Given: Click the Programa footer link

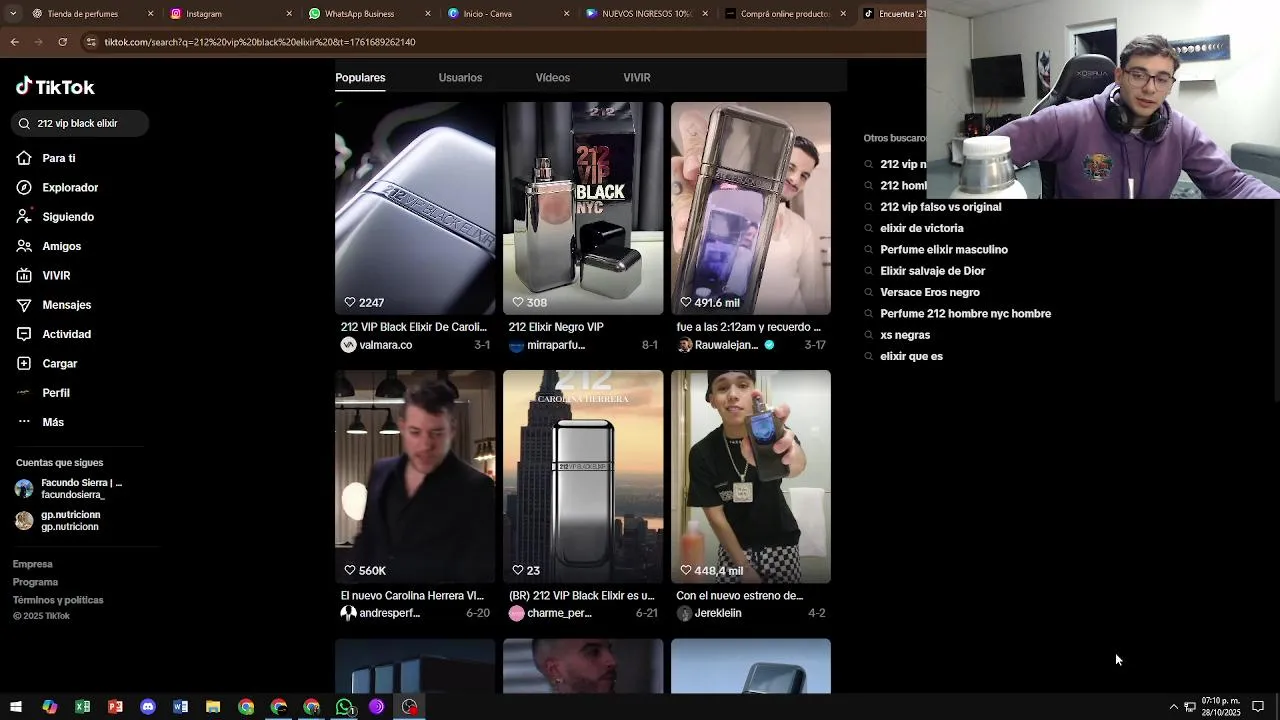Looking at the screenshot, I should 35,582.
